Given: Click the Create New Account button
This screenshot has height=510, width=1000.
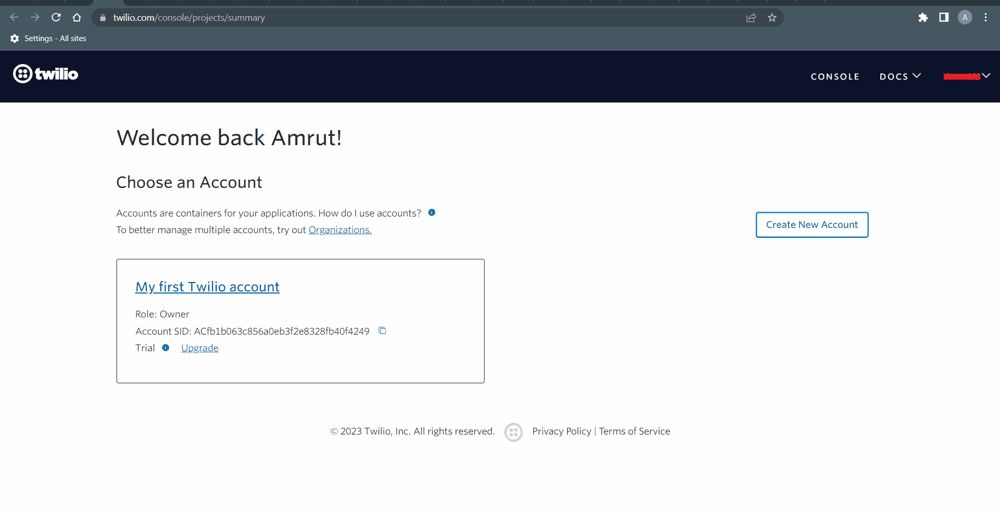Looking at the screenshot, I should coord(812,225).
